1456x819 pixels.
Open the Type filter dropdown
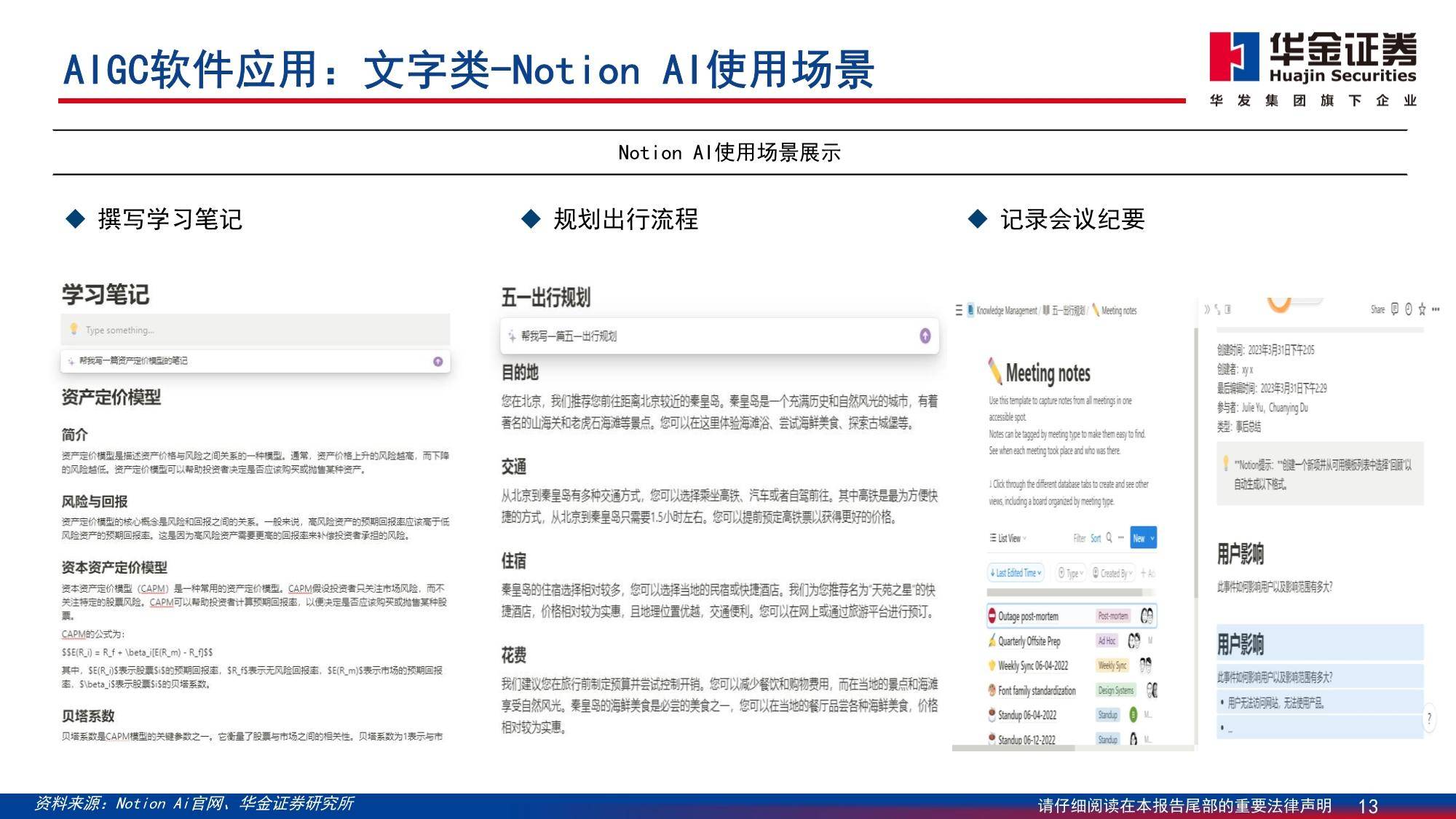1071,573
